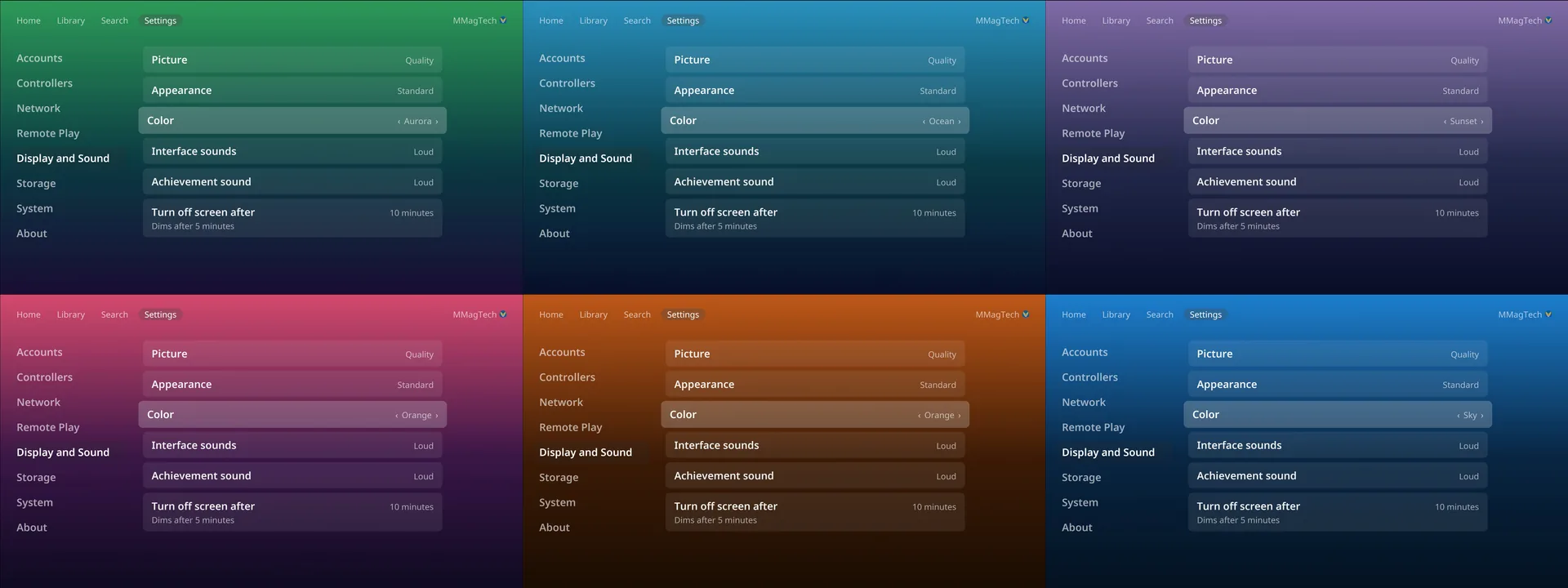Select the Settings tab in the pink-themed panel
Image resolution: width=1568 pixels, height=588 pixels.
[x=160, y=314]
